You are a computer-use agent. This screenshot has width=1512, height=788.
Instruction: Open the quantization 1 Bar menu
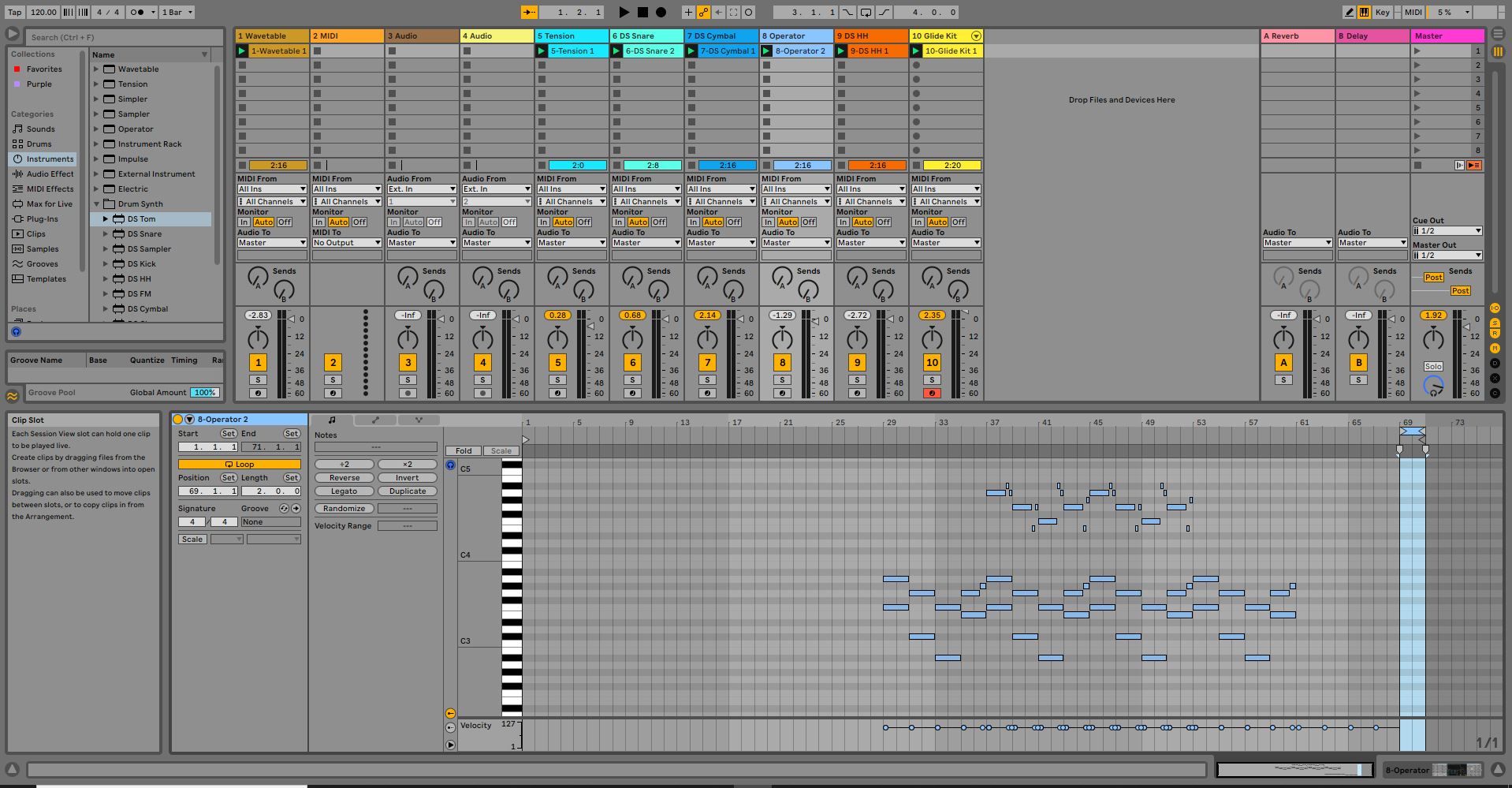coord(177,12)
